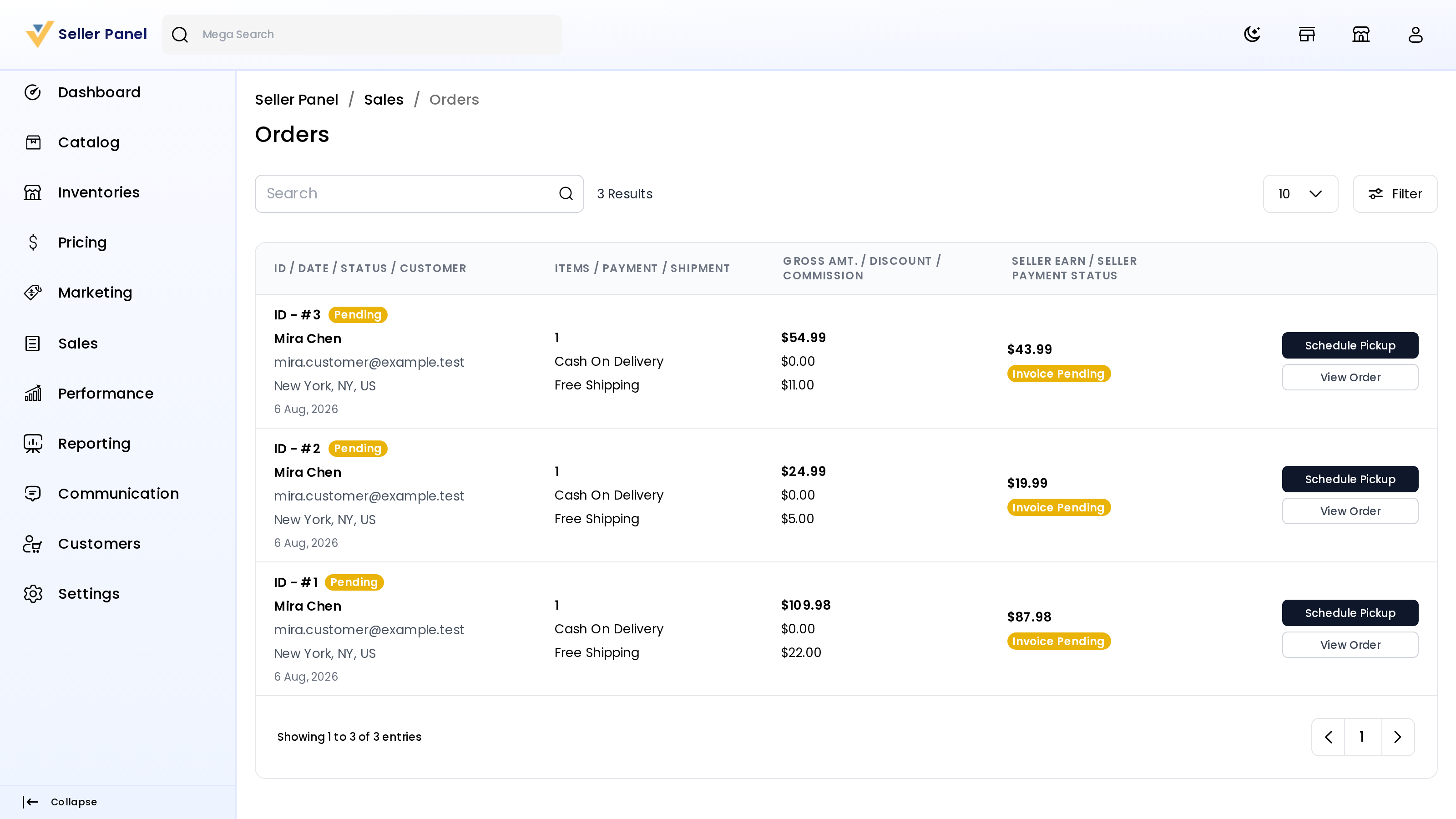Click the Filter sliders icon
Screen dimensions: 1456x819
click(1375, 194)
